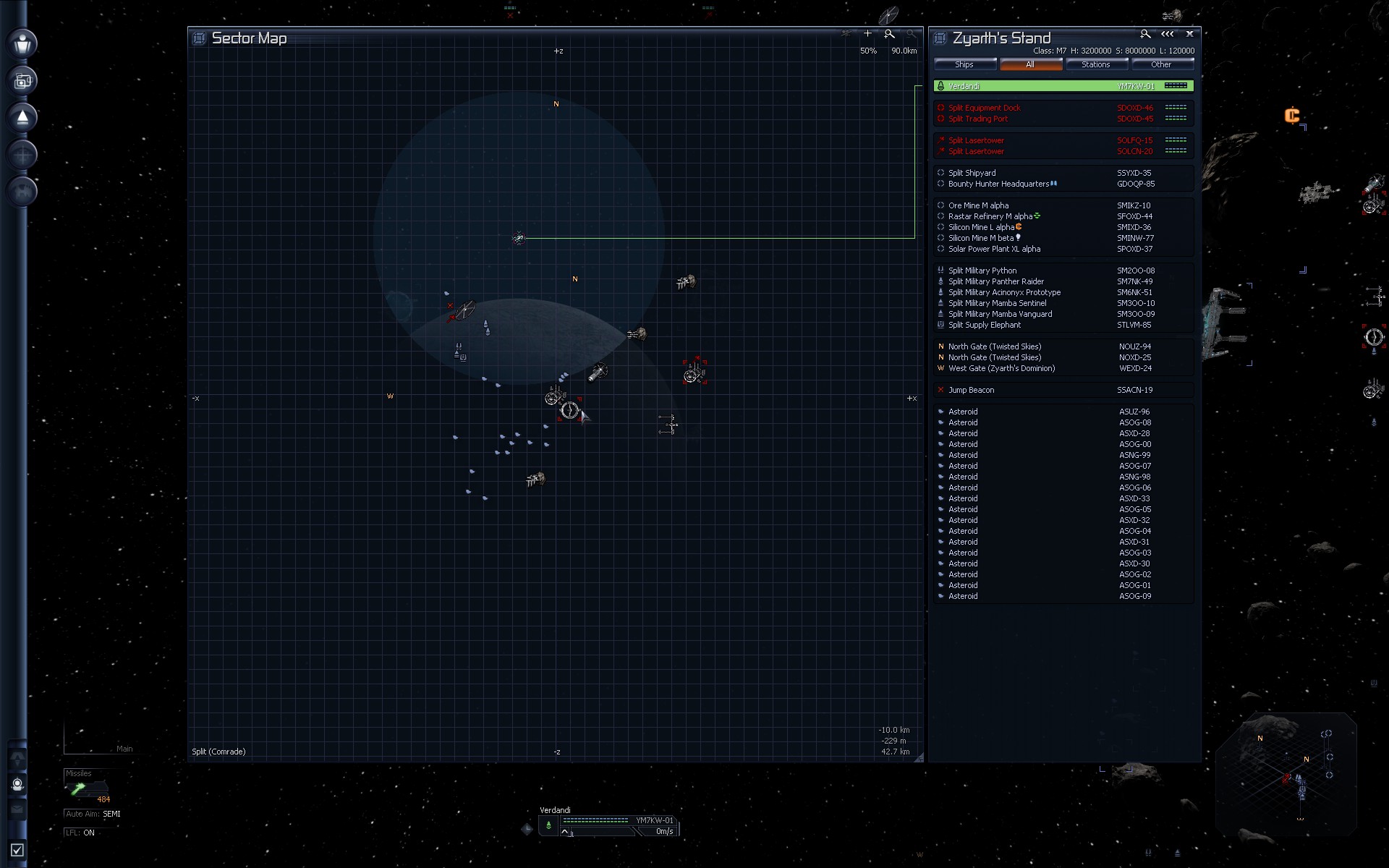Click the Sector Map title cube icon
The image size is (1389, 868).
coord(199,38)
